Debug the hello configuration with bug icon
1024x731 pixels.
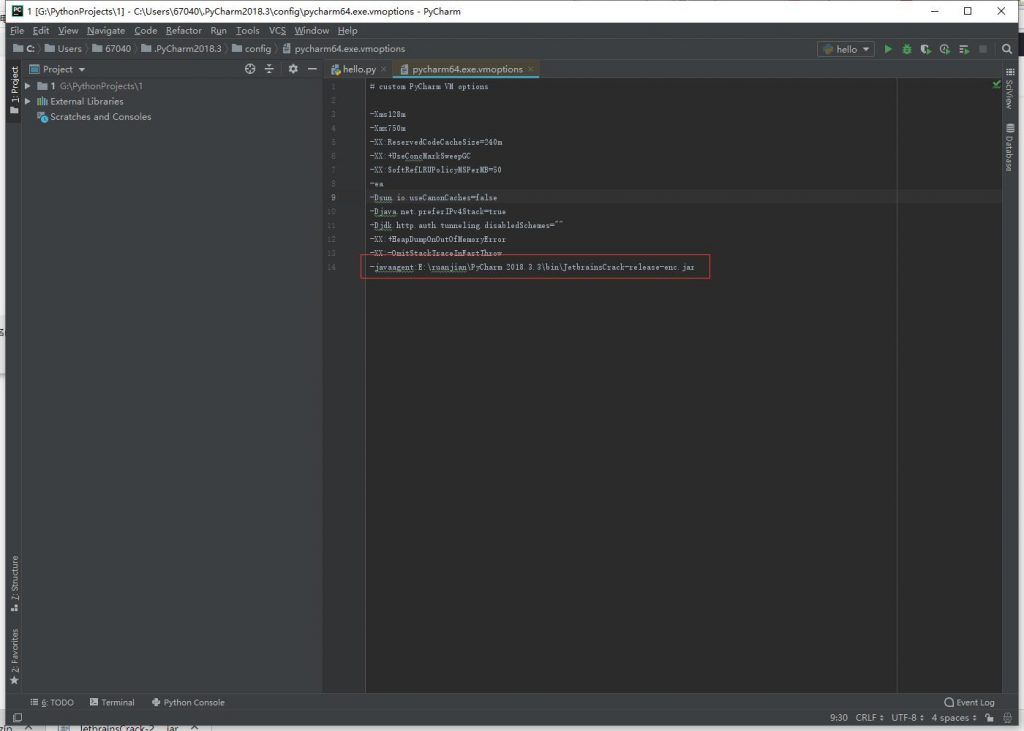coord(906,49)
